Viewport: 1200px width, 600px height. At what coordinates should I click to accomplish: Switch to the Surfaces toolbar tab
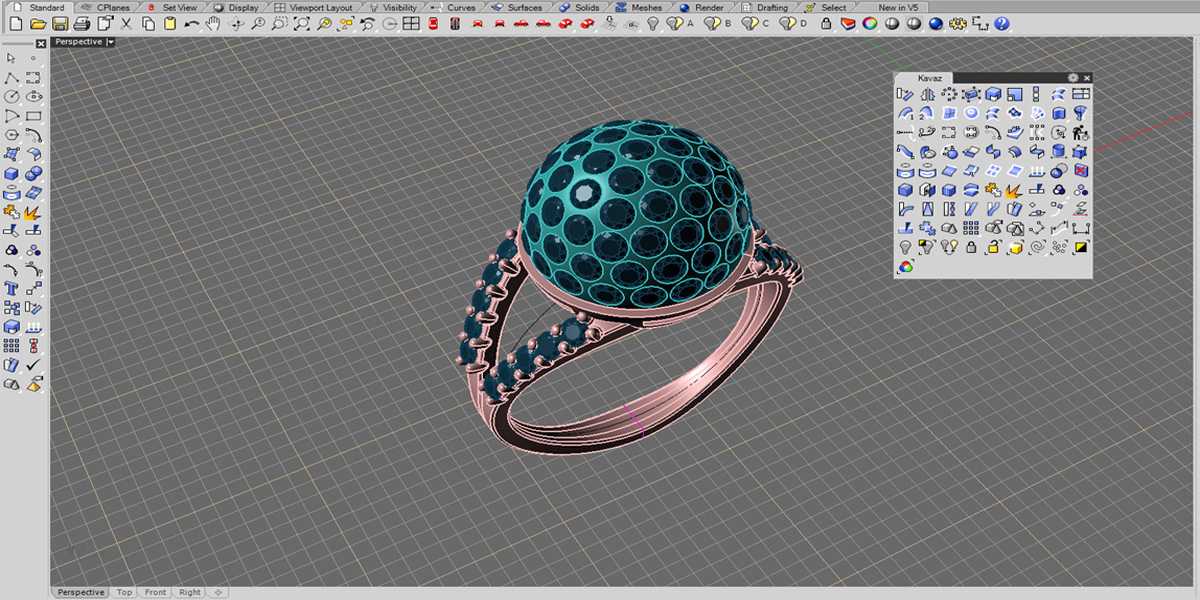coord(518,7)
